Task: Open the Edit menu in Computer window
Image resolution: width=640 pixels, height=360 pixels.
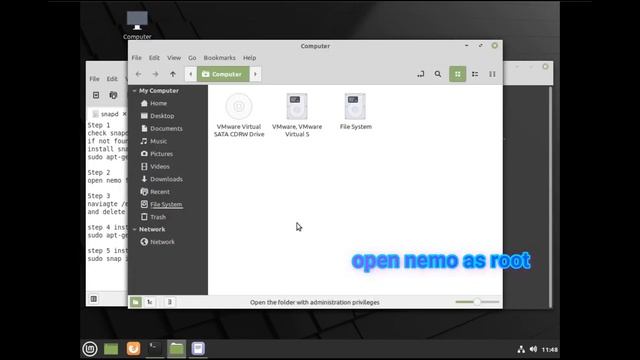Action: point(154,58)
